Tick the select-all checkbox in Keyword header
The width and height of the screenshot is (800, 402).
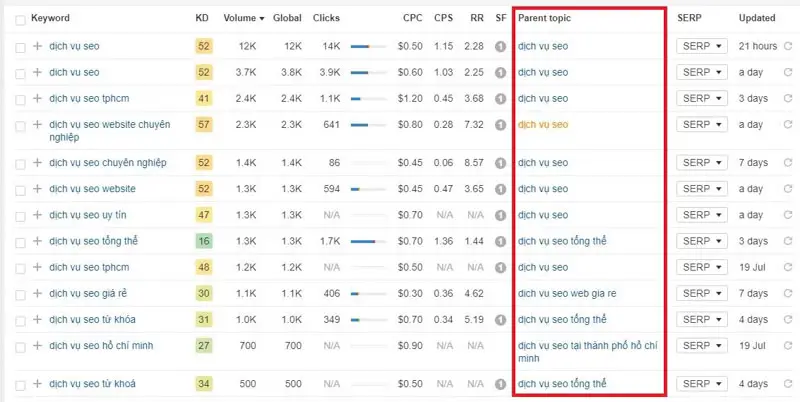point(20,20)
